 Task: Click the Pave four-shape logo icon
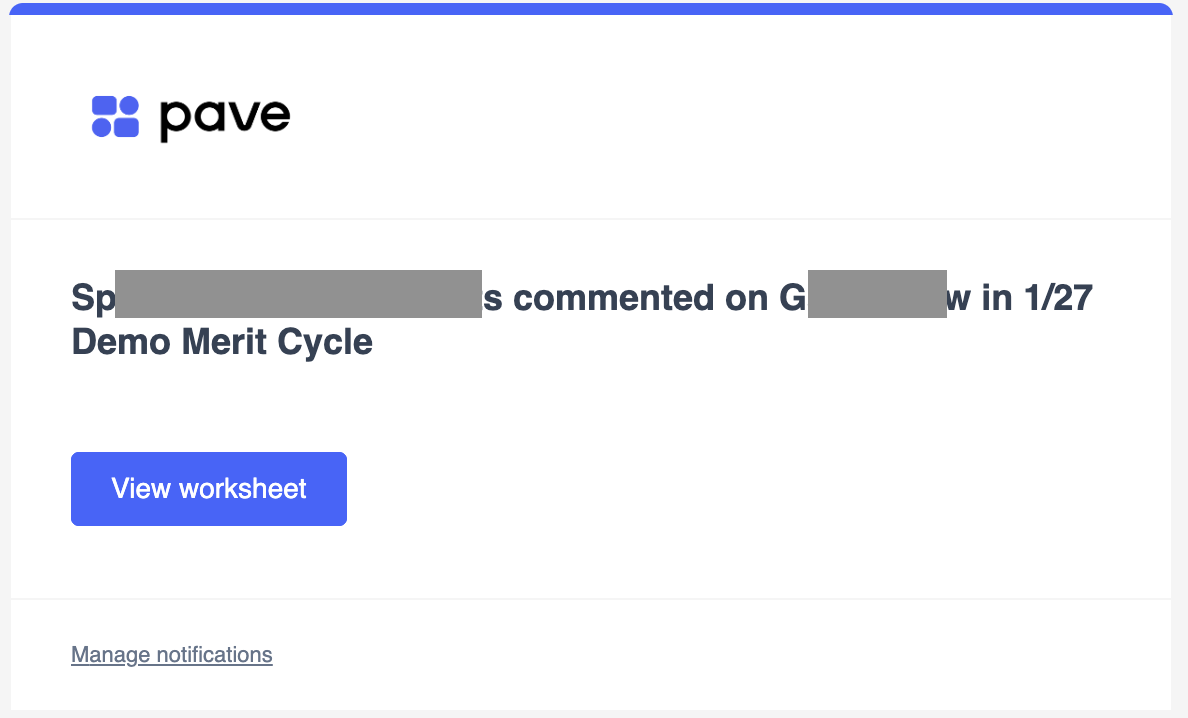115,117
